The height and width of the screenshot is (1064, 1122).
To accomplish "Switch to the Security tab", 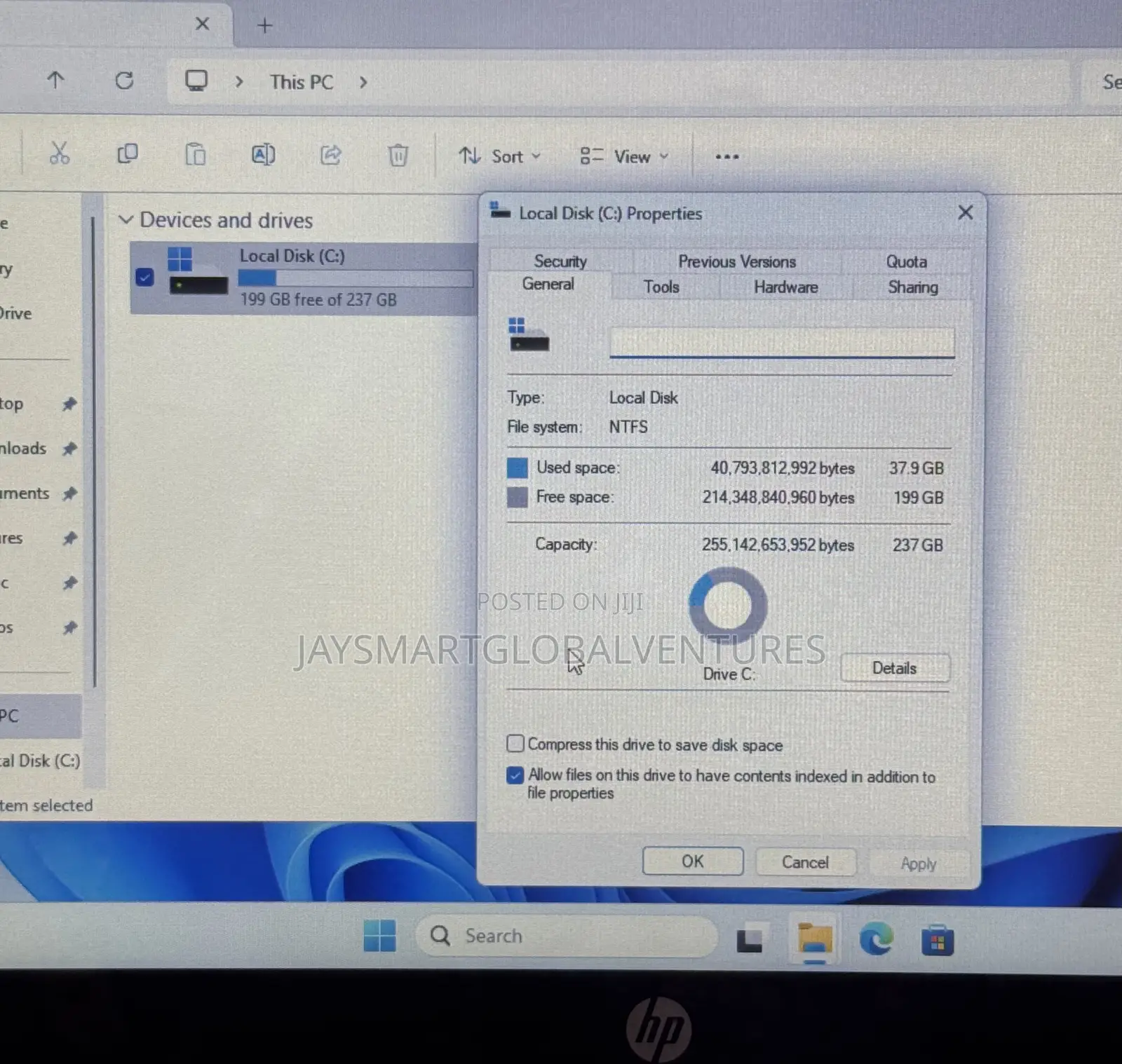I will click(560, 261).
